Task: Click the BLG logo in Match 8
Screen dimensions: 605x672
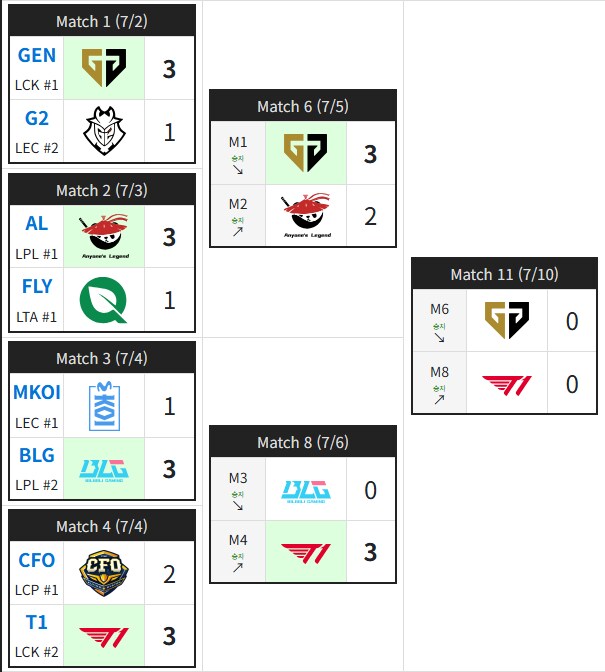Action: click(x=306, y=492)
